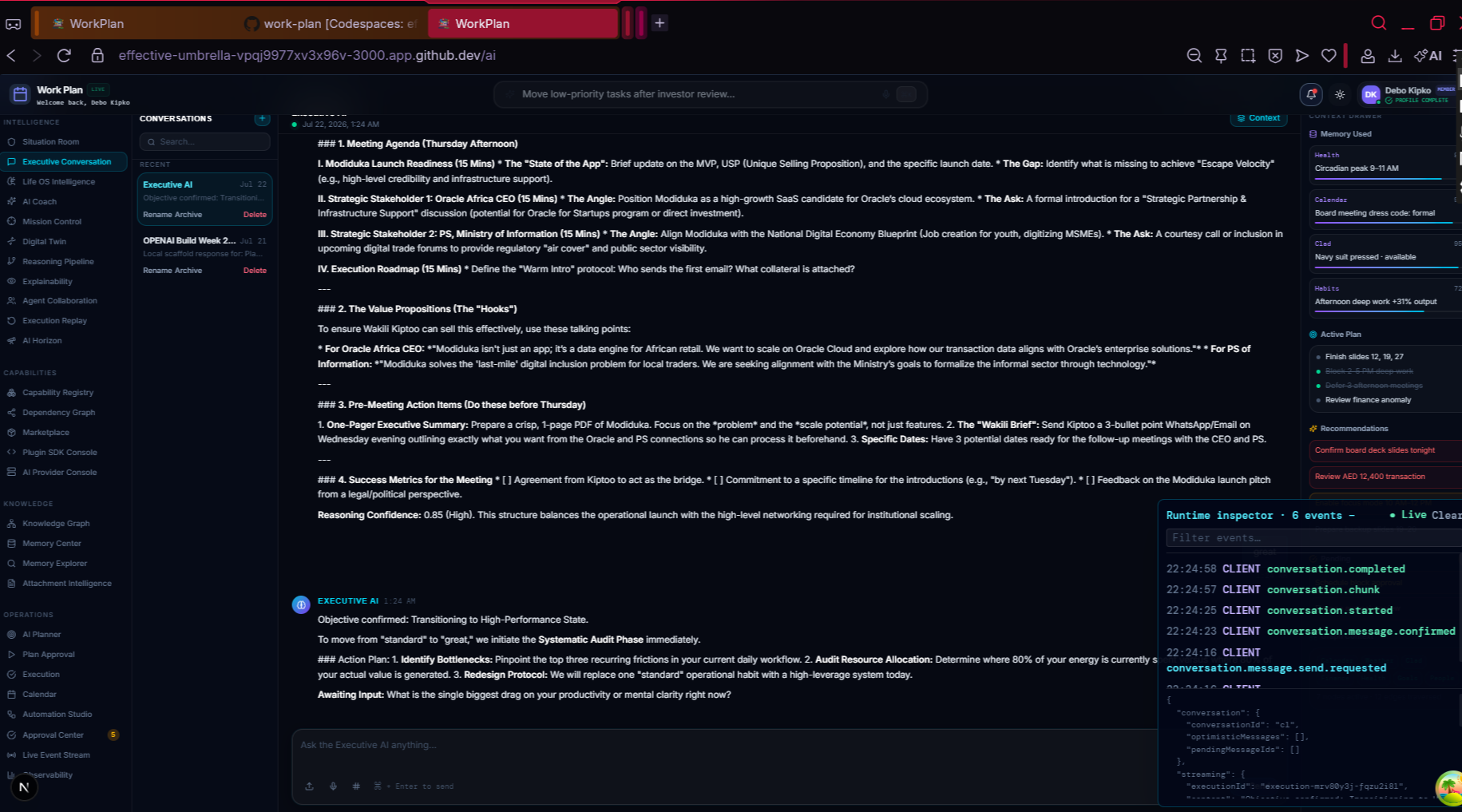The height and width of the screenshot is (812, 1462).
Task: Click the conversations search field
Action: 205,142
